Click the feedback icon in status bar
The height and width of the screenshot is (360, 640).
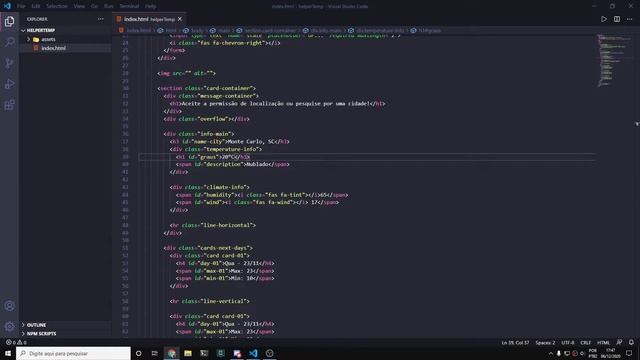619,342
